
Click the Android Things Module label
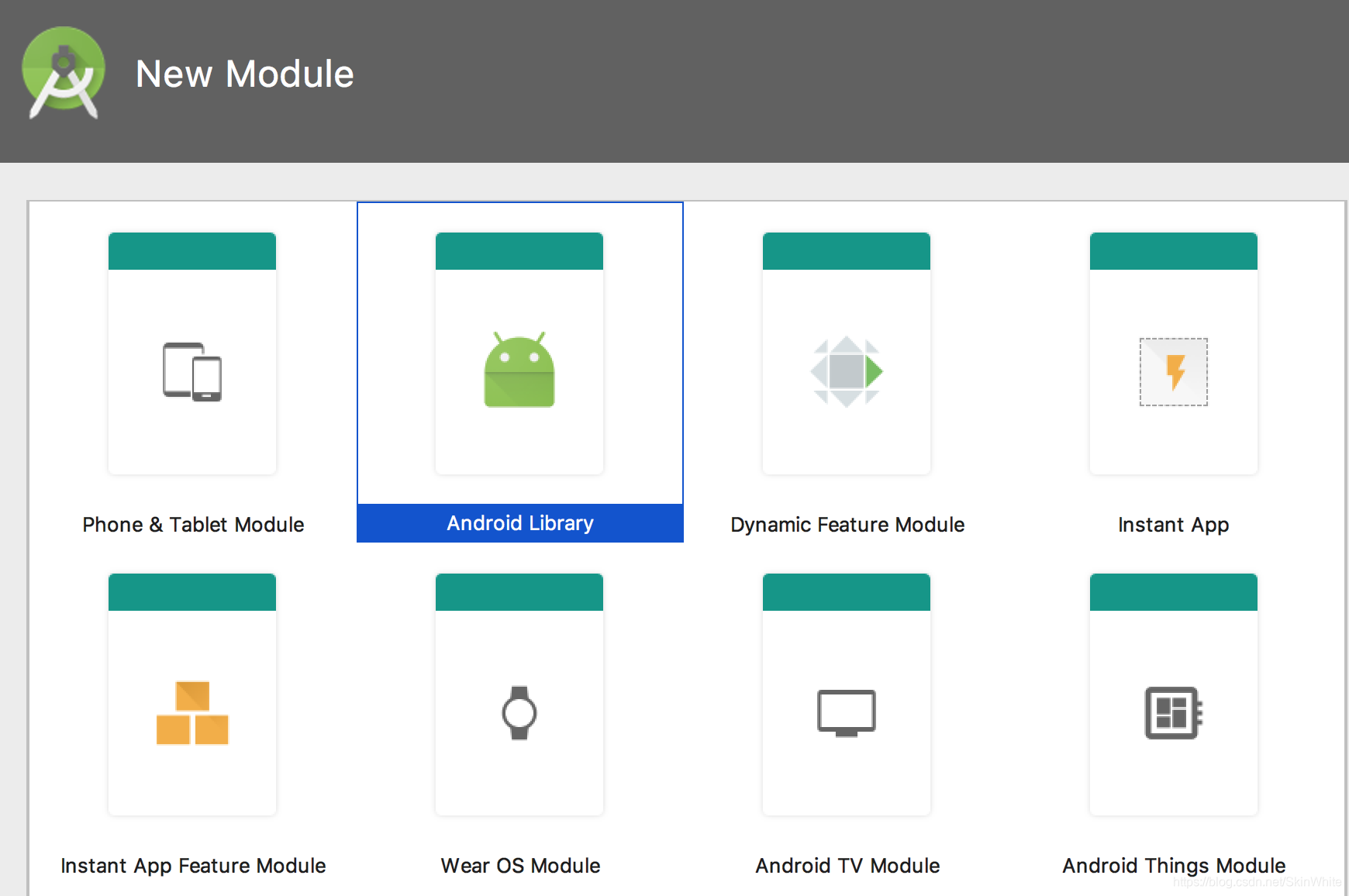click(1174, 866)
